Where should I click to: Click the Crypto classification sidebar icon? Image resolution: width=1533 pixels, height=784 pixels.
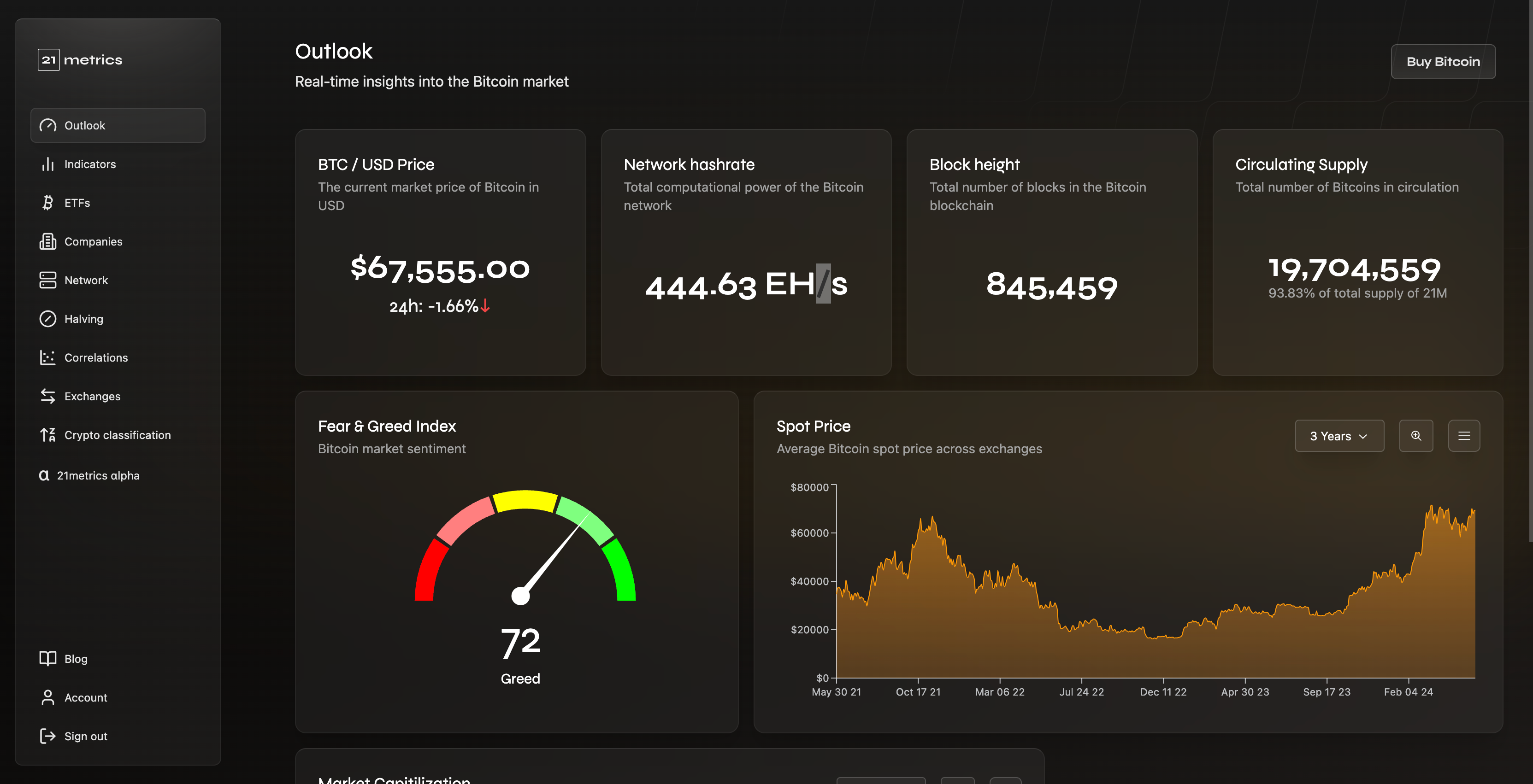(47, 434)
